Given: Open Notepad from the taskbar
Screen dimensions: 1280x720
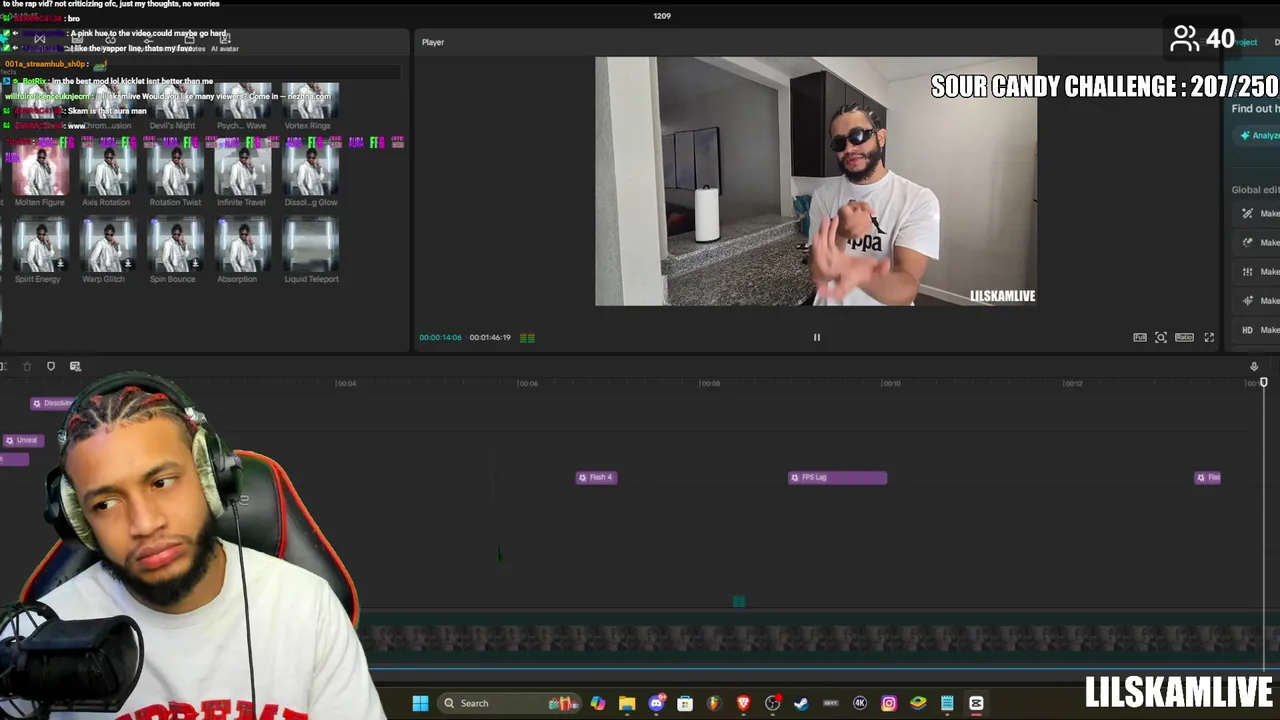Looking at the screenshot, I should pyautogui.click(x=947, y=703).
